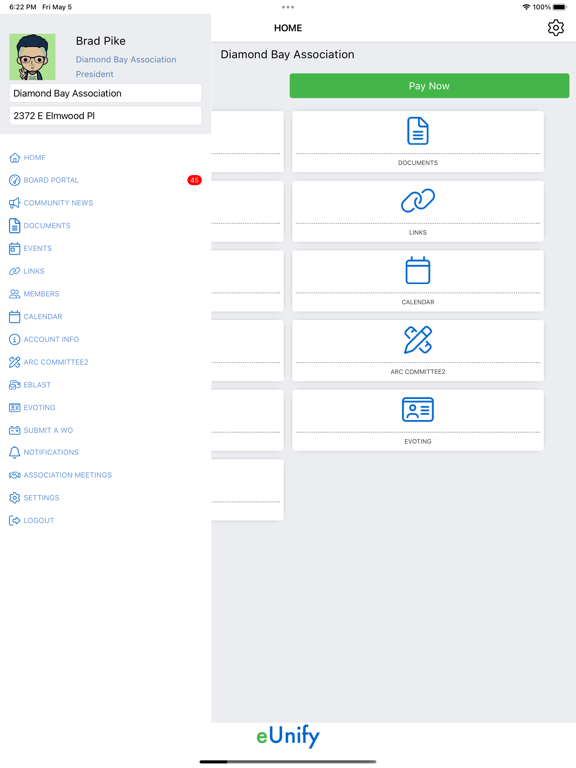Click the Submit a WO icon
Screen dimensions: 576x768
(x=15, y=431)
